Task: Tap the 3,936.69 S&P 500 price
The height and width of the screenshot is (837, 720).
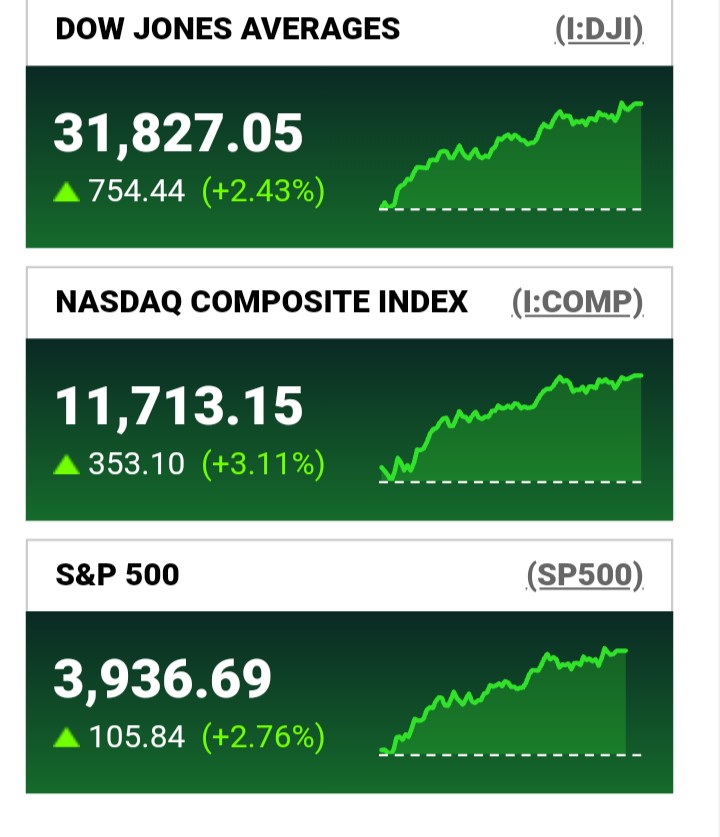Action: (162, 680)
